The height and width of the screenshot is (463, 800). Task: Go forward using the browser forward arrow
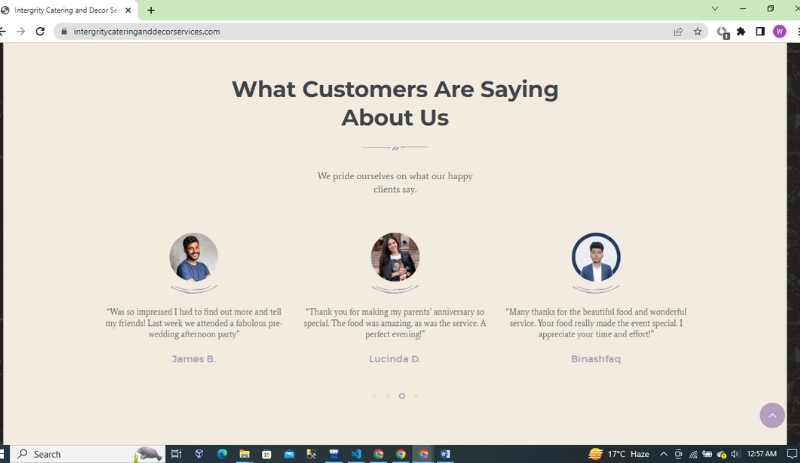pyautogui.click(x=20, y=32)
